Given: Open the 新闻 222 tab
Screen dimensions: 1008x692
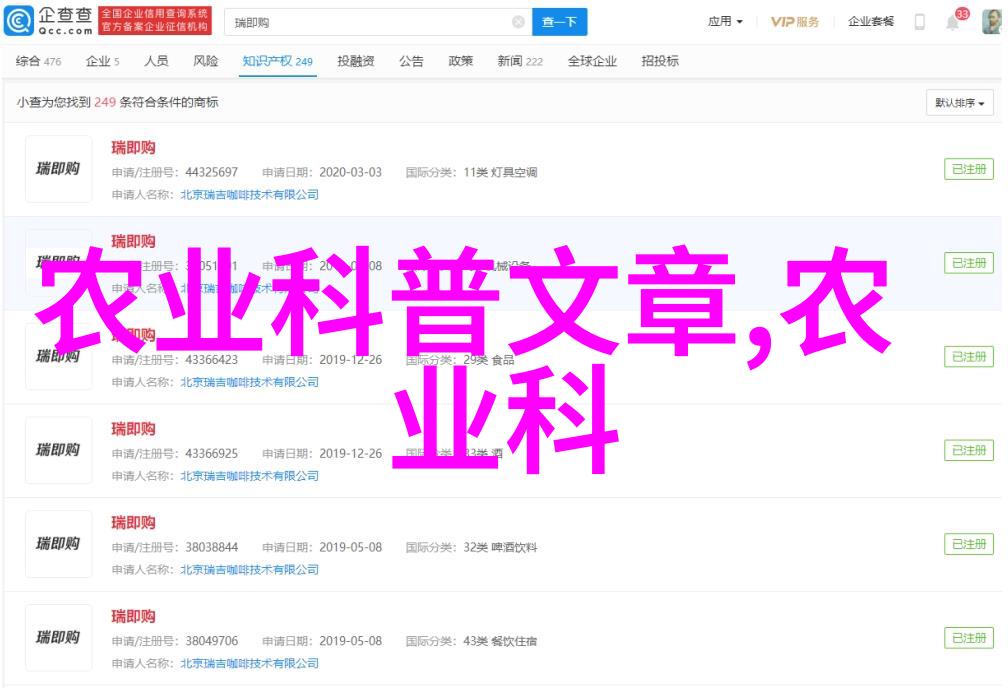Looking at the screenshot, I should pyautogui.click(x=519, y=61).
